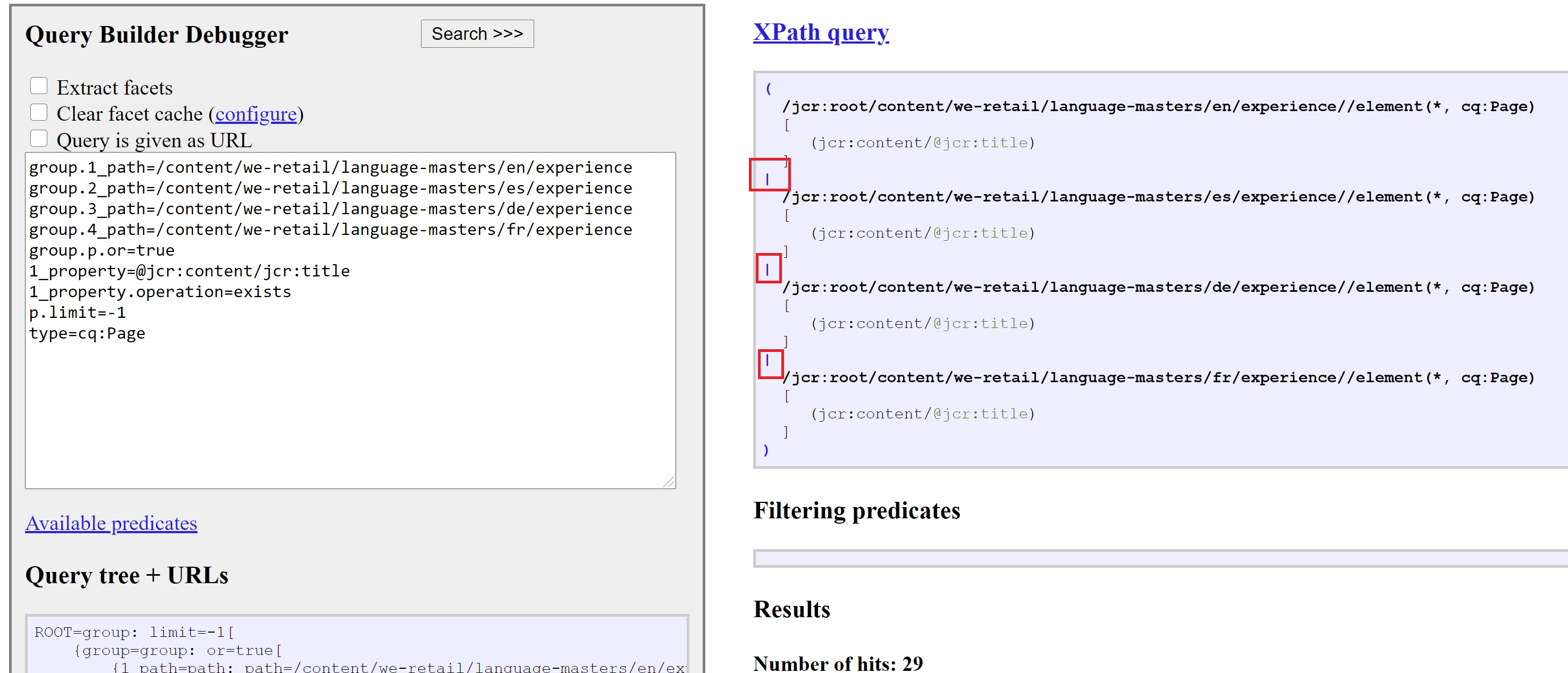Viewport: 1568px width, 673px height.
Task: Click second red-boxed pipe before de path
Action: click(767, 269)
